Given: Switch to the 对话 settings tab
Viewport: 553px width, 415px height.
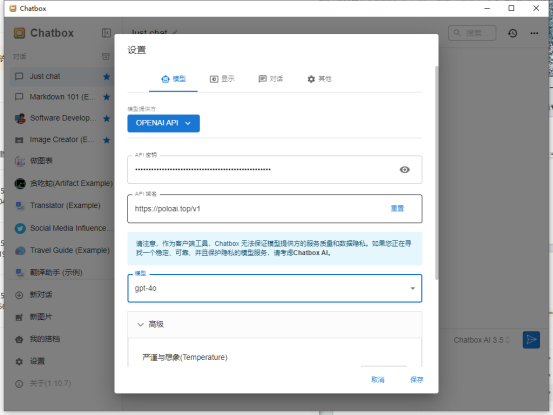Looking at the screenshot, I should click(x=271, y=79).
